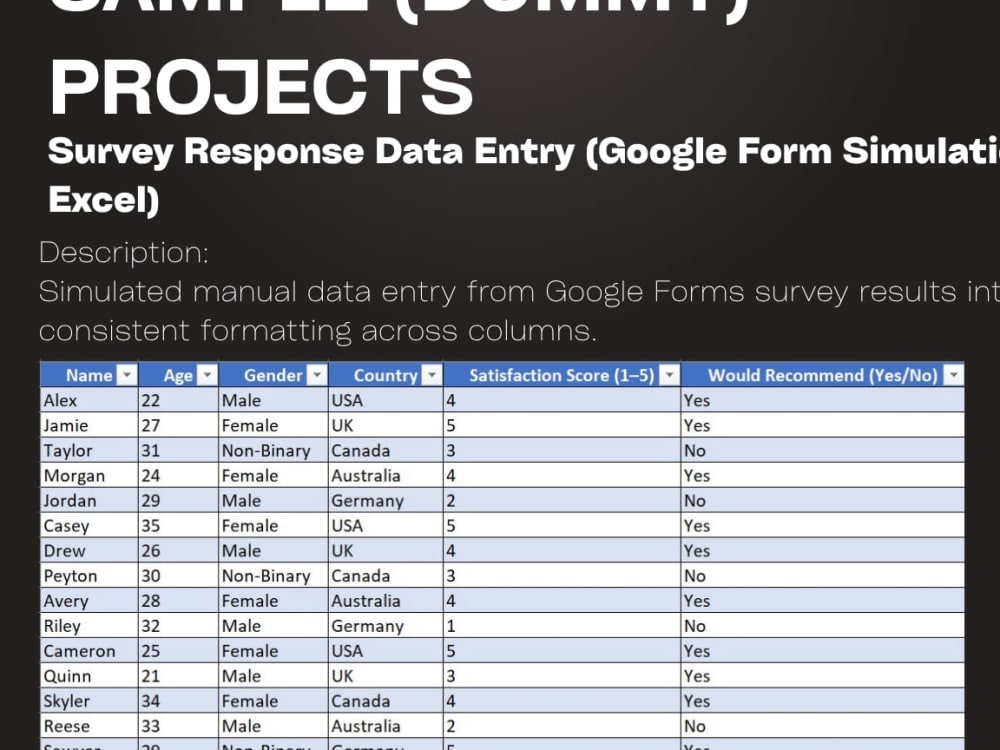Click the Survey Response Data Entry title

pyautogui.click(x=524, y=175)
